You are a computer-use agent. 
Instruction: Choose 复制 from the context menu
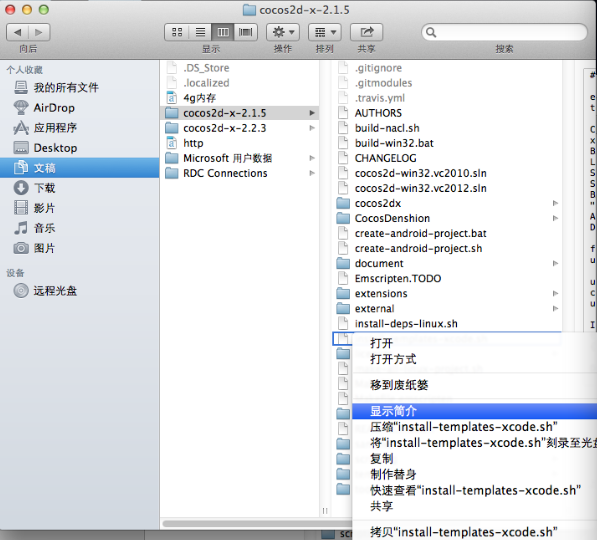[474, 459]
